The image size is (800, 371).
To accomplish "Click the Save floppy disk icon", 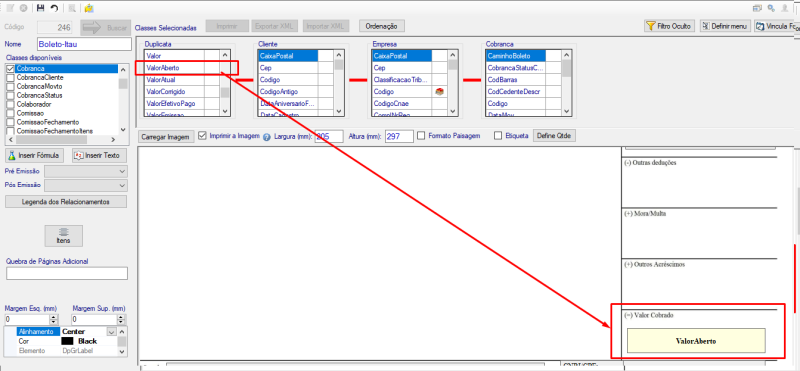I will click(x=41, y=8).
